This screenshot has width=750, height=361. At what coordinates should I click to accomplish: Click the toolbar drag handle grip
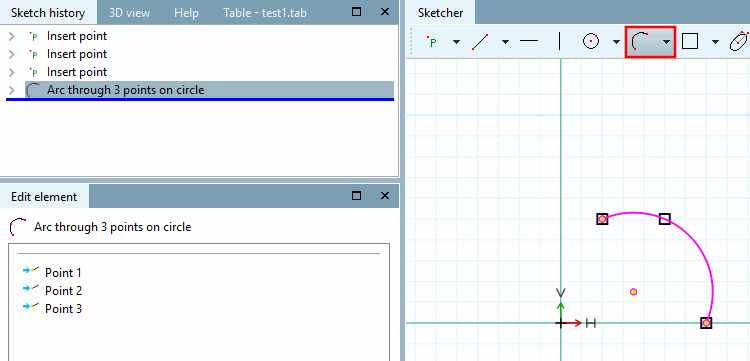(412, 42)
